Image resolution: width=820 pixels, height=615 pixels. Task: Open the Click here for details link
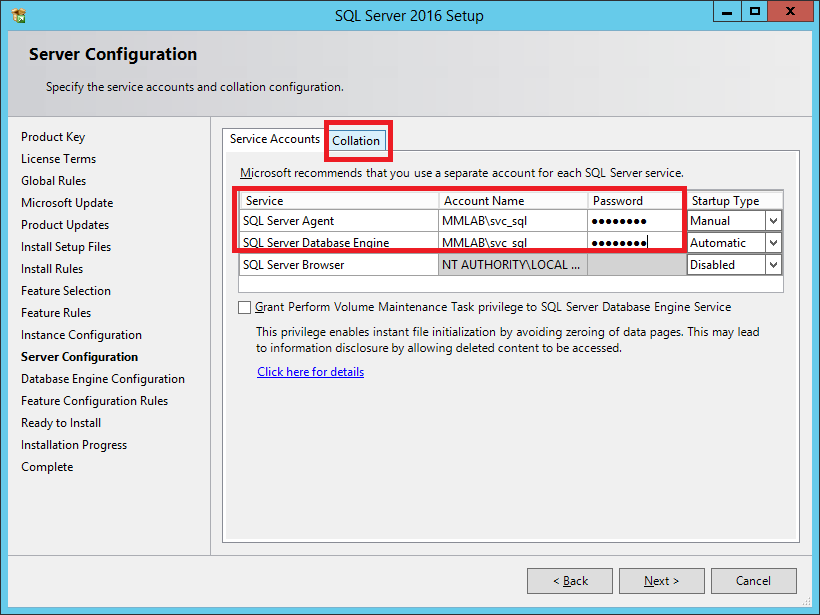tap(310, 372)
